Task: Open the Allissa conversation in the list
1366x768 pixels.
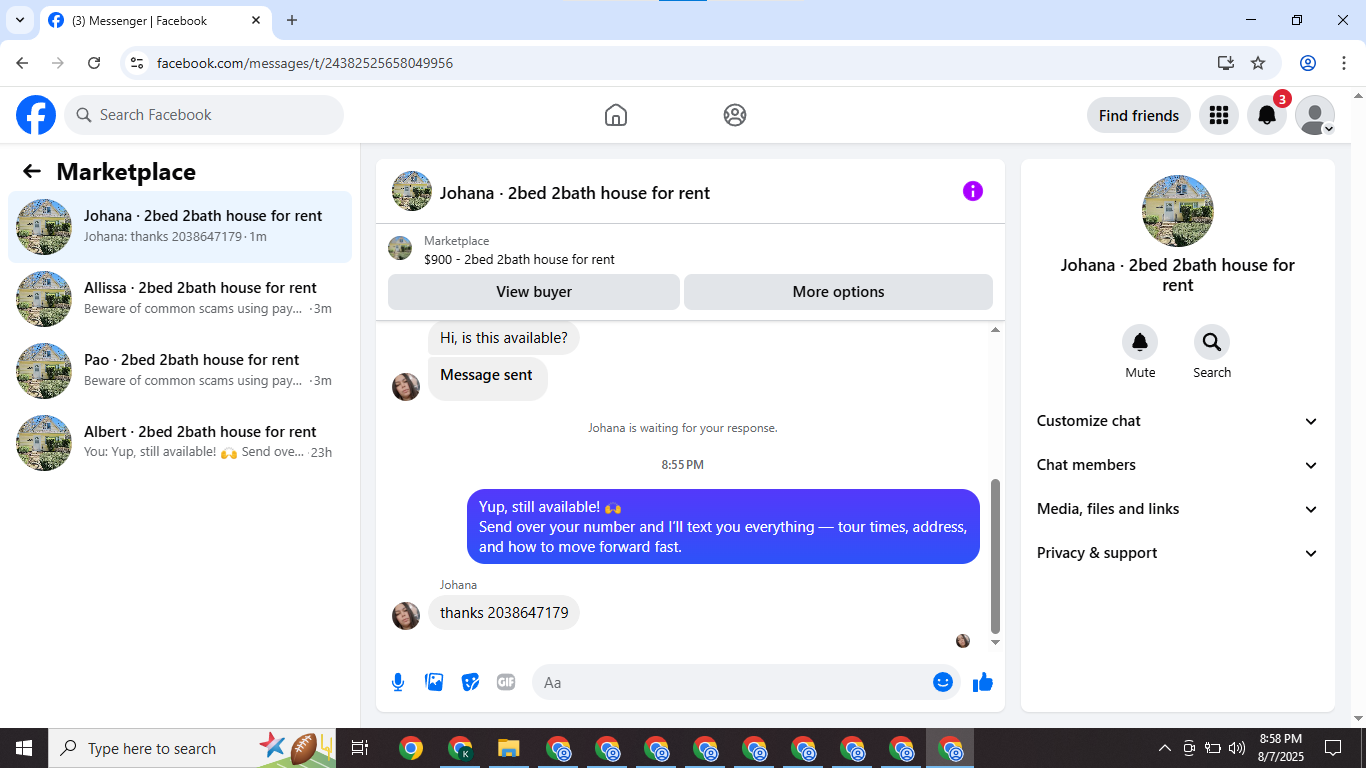Action: 180,299
